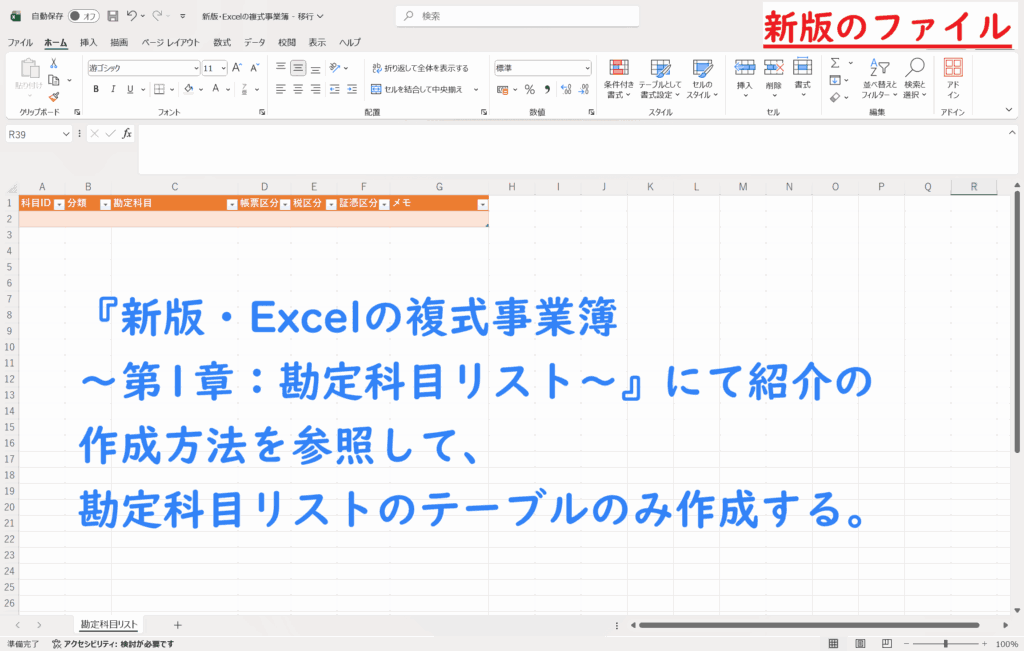Click the insert function fx icon

pos(127,134)
